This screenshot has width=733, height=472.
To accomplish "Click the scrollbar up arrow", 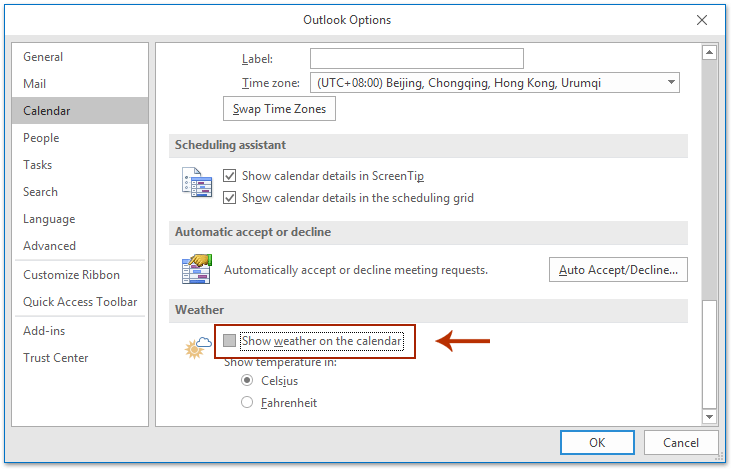I will point(709,52).
